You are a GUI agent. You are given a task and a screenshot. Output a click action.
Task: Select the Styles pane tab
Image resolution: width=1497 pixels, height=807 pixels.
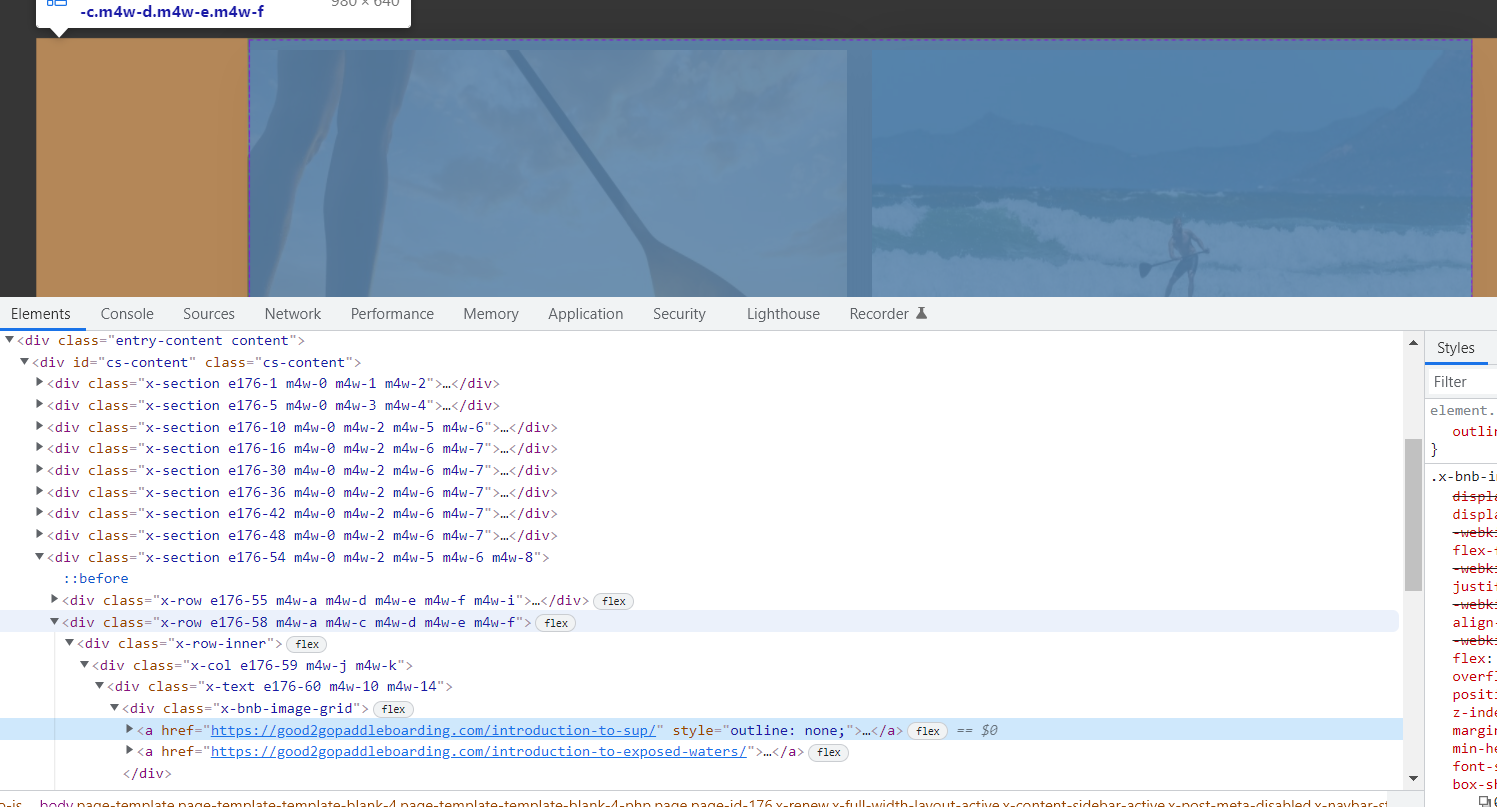1456,348
